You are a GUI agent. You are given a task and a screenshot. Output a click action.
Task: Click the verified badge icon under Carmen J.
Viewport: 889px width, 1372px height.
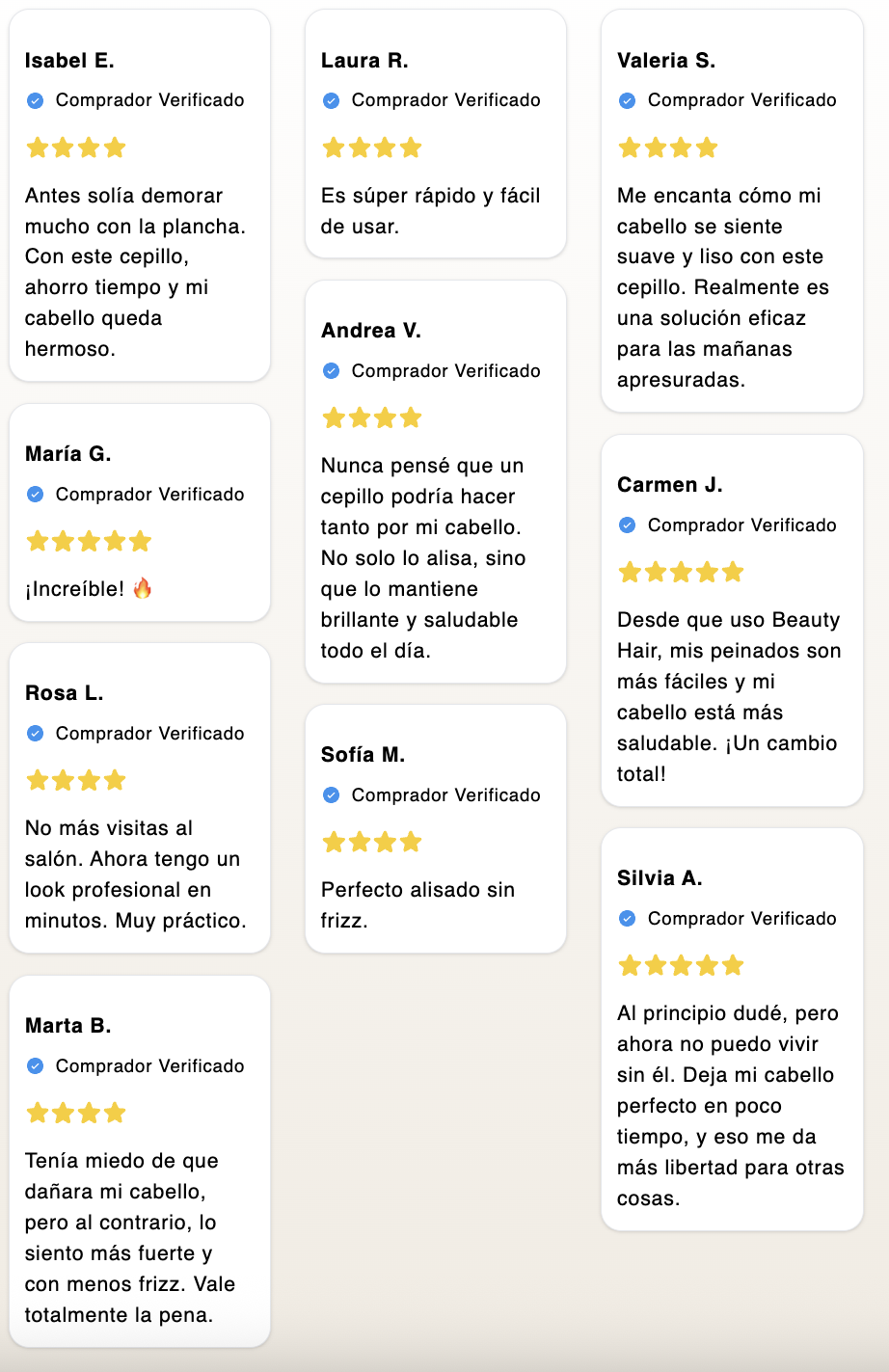tap(627, 525)
